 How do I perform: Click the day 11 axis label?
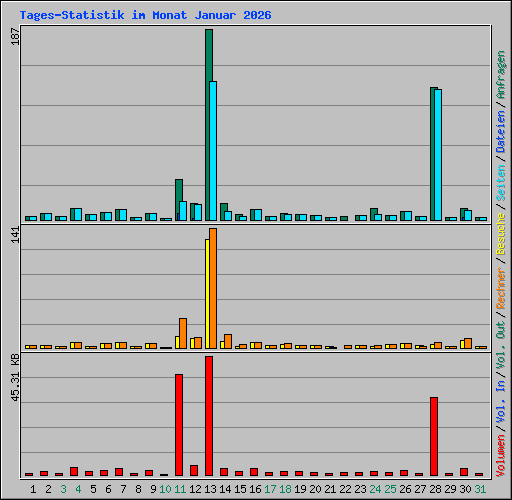pyautogui.click(x=180, y=489)
